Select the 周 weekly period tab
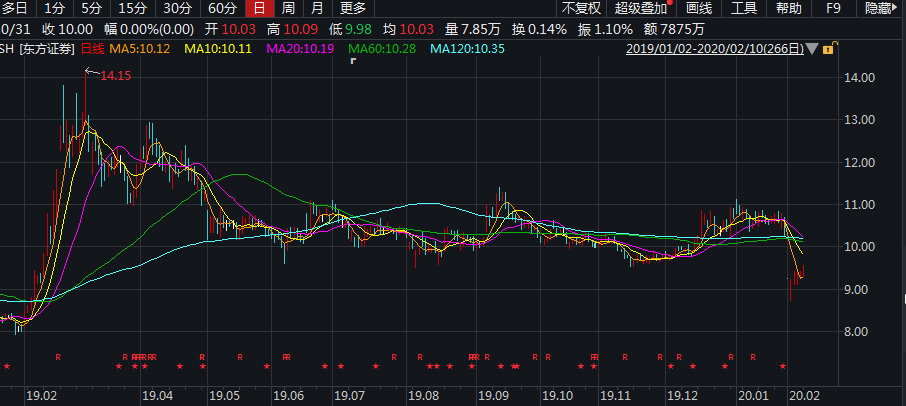 tap(288, 8)
